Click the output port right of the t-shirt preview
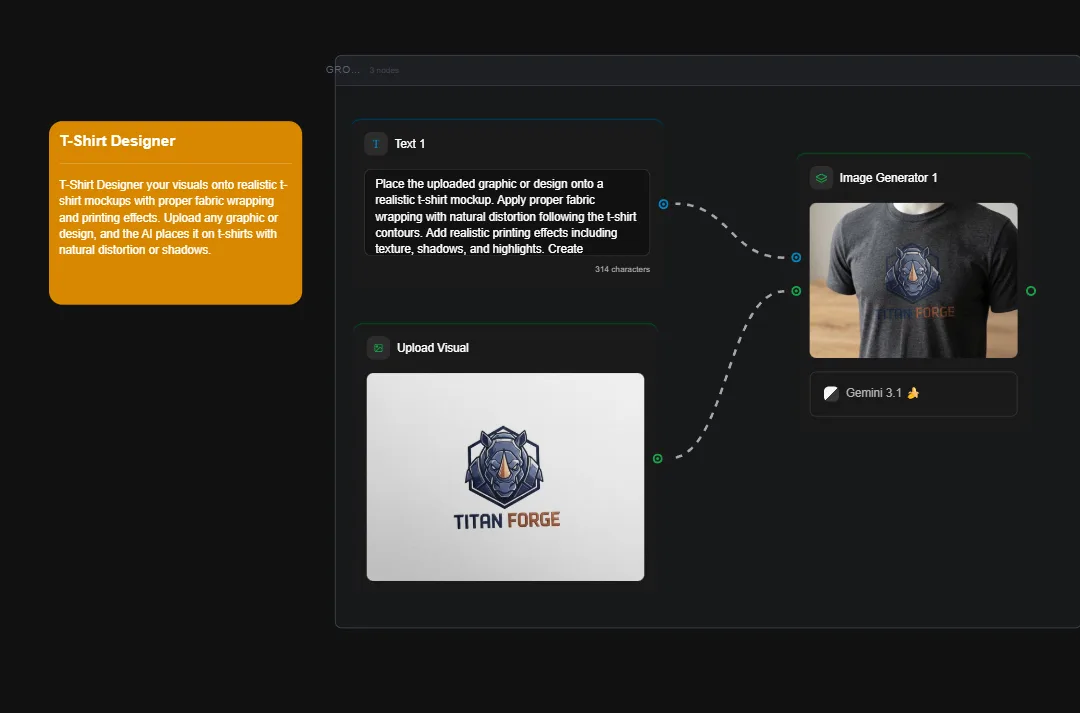The width and height of the screenshot is (1080, 713). point(1031,291)
